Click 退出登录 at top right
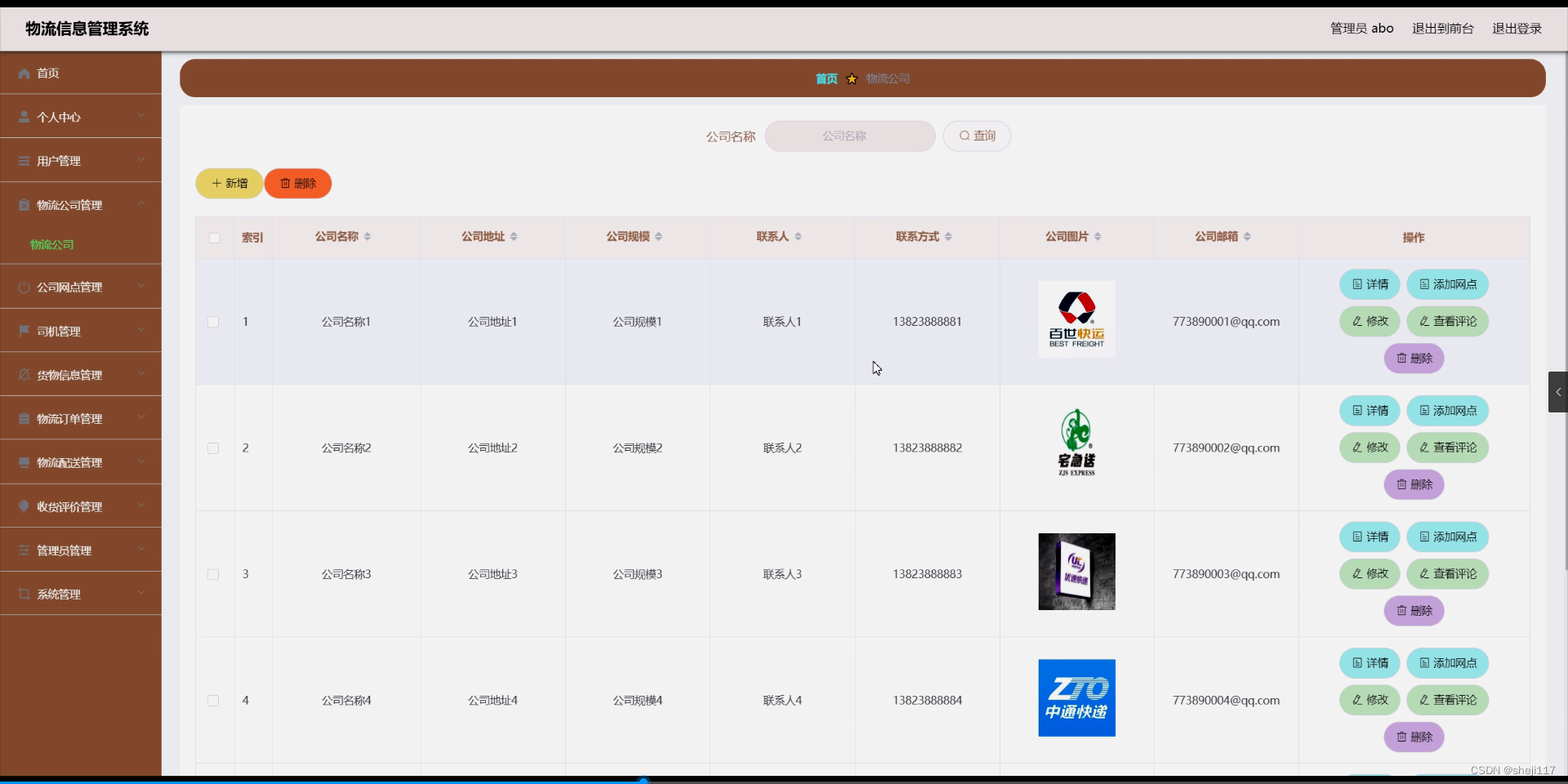This screenshot has height=784, width=1568. [x=1517, y=28]
